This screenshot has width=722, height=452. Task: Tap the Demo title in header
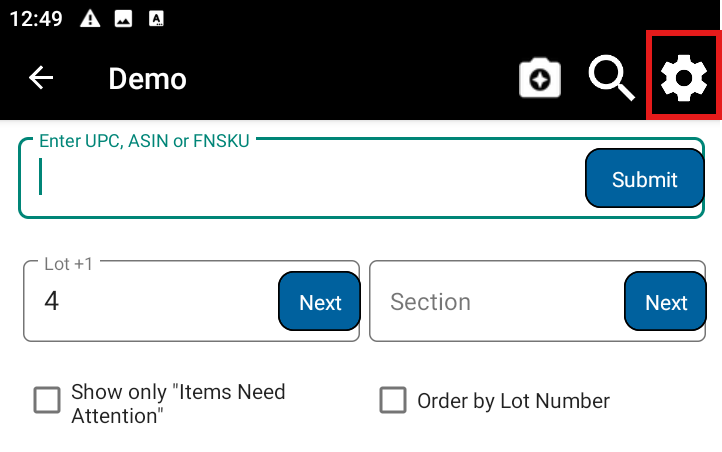click(x=147, y=78)
